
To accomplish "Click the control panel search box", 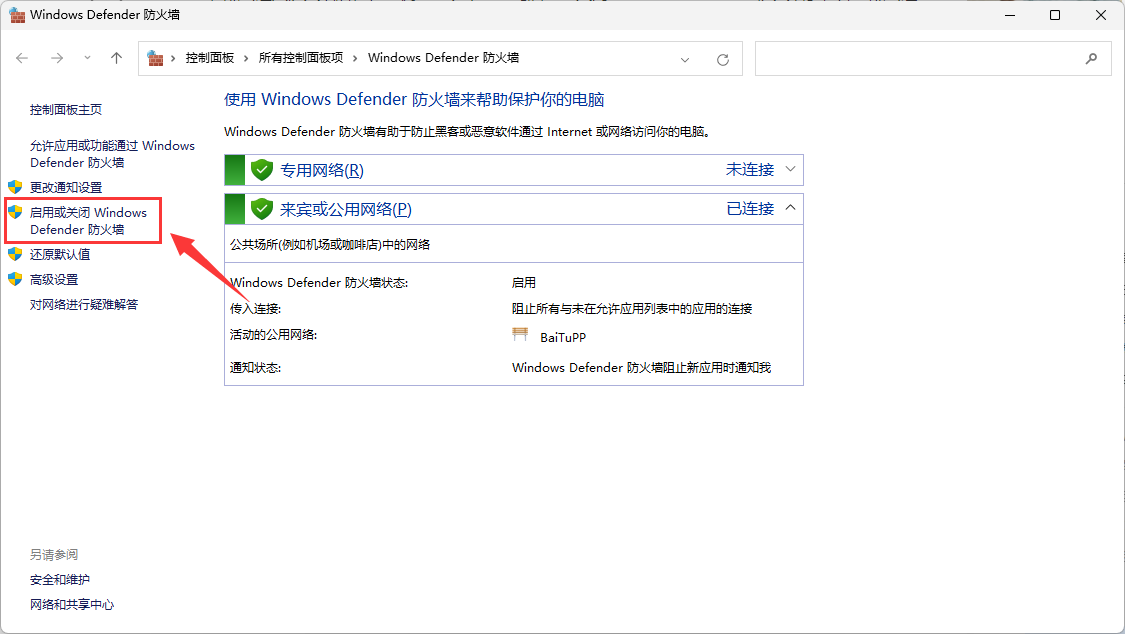I will click(933, 59).
